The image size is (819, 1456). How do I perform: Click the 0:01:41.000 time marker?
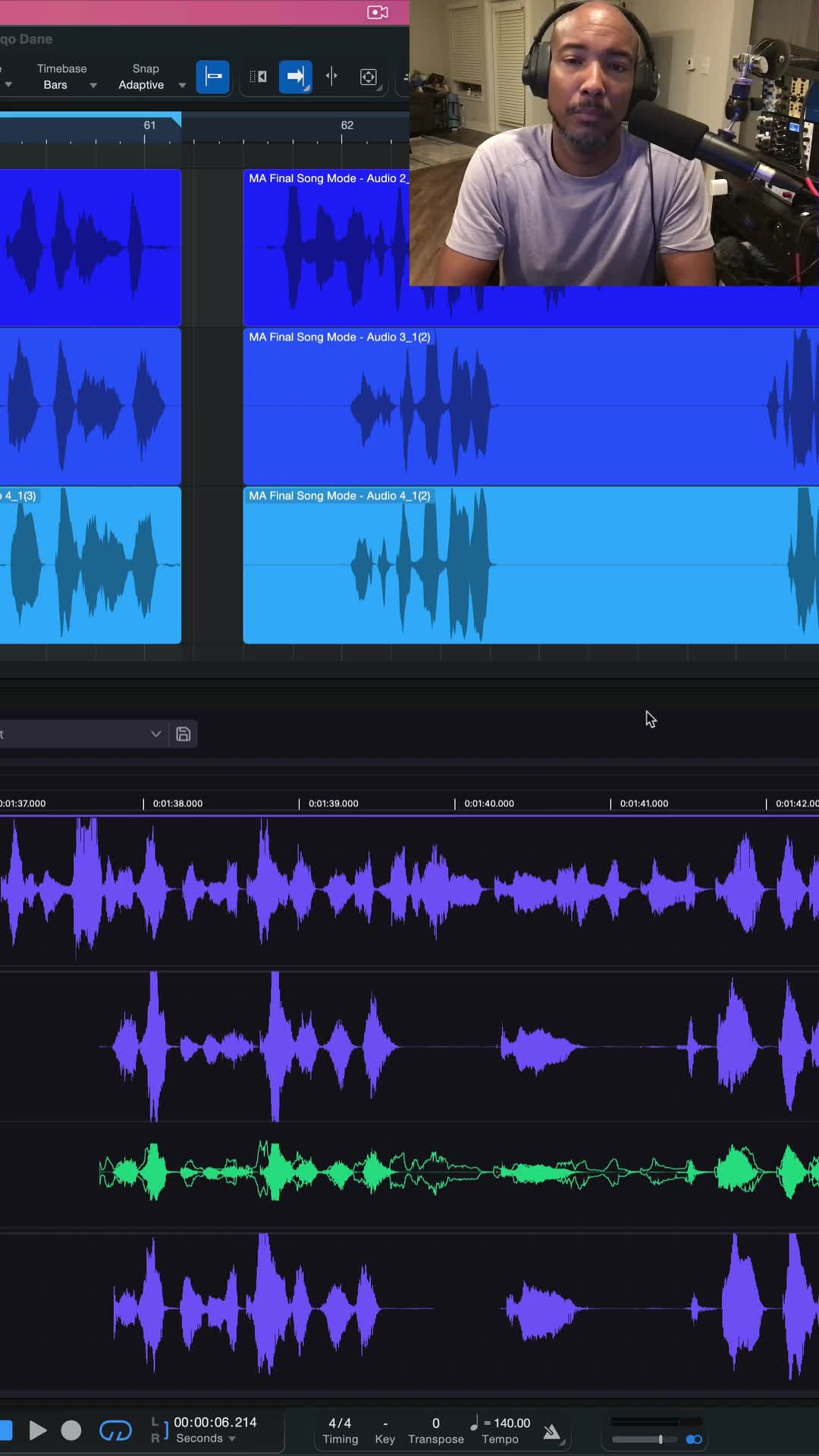tap(645, 804)
